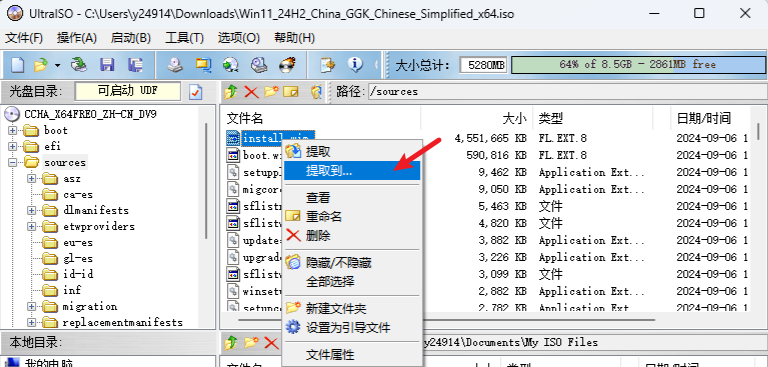Open the dropdown arrow beside the Open icon

[58, 65]
